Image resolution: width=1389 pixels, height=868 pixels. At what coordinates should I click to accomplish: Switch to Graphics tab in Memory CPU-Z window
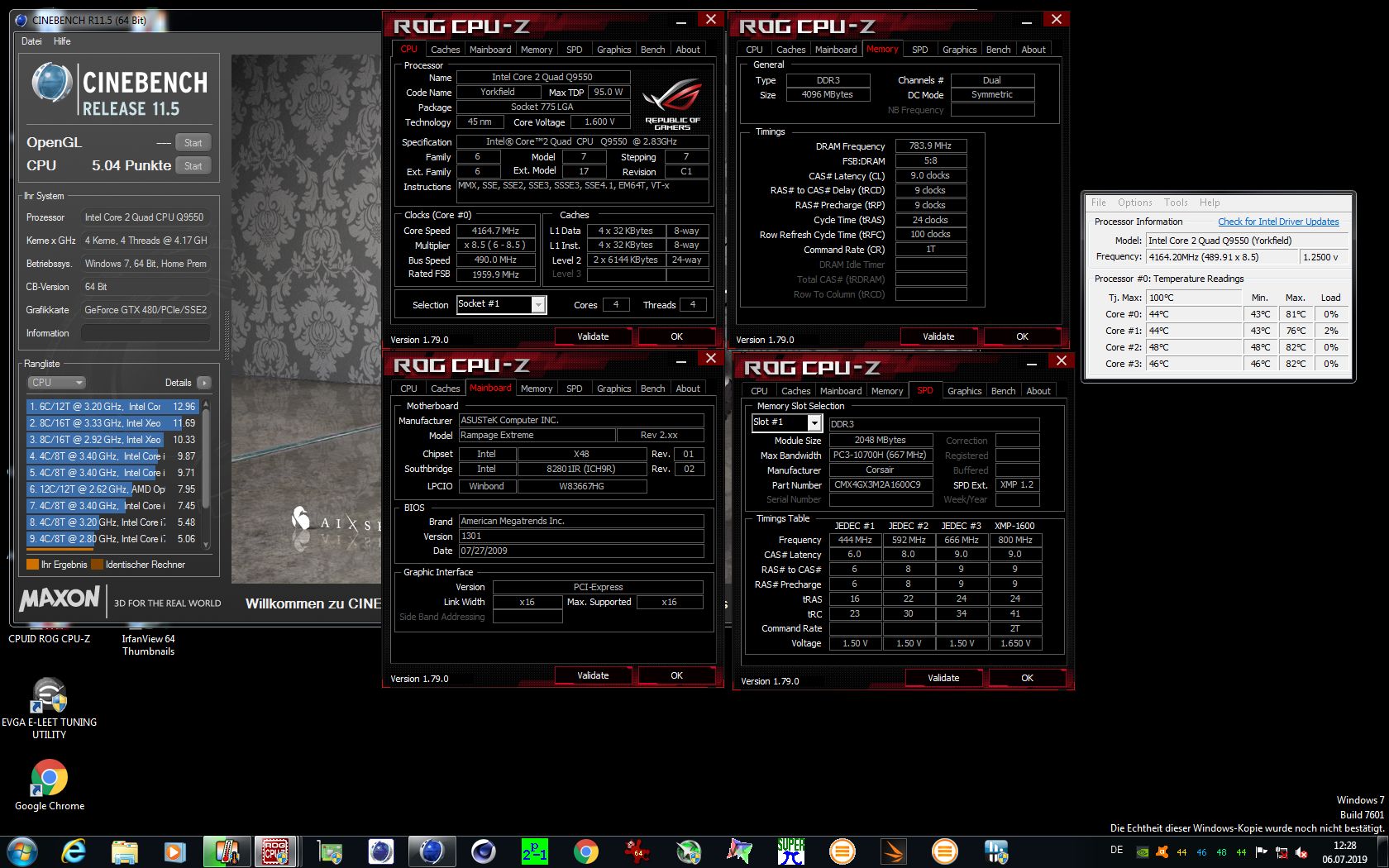(x=959, y=50)
